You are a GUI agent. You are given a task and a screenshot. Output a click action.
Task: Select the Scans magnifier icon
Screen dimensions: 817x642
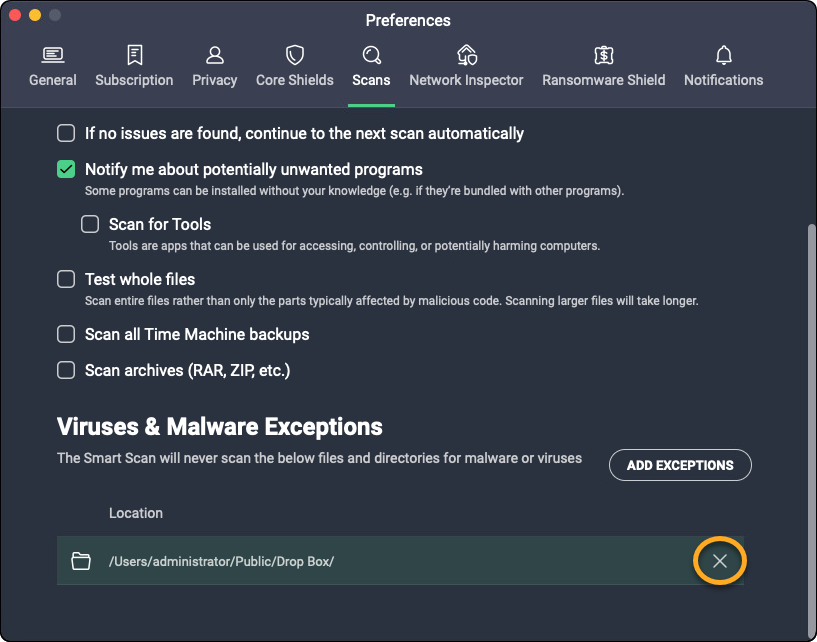pos(372,55)
